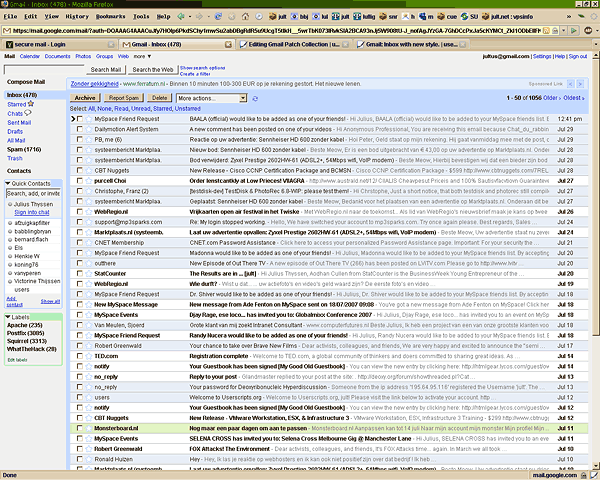Show the next sponsored link with the arrow
Viewport: 600px width, 480px height.
point(580,84)
